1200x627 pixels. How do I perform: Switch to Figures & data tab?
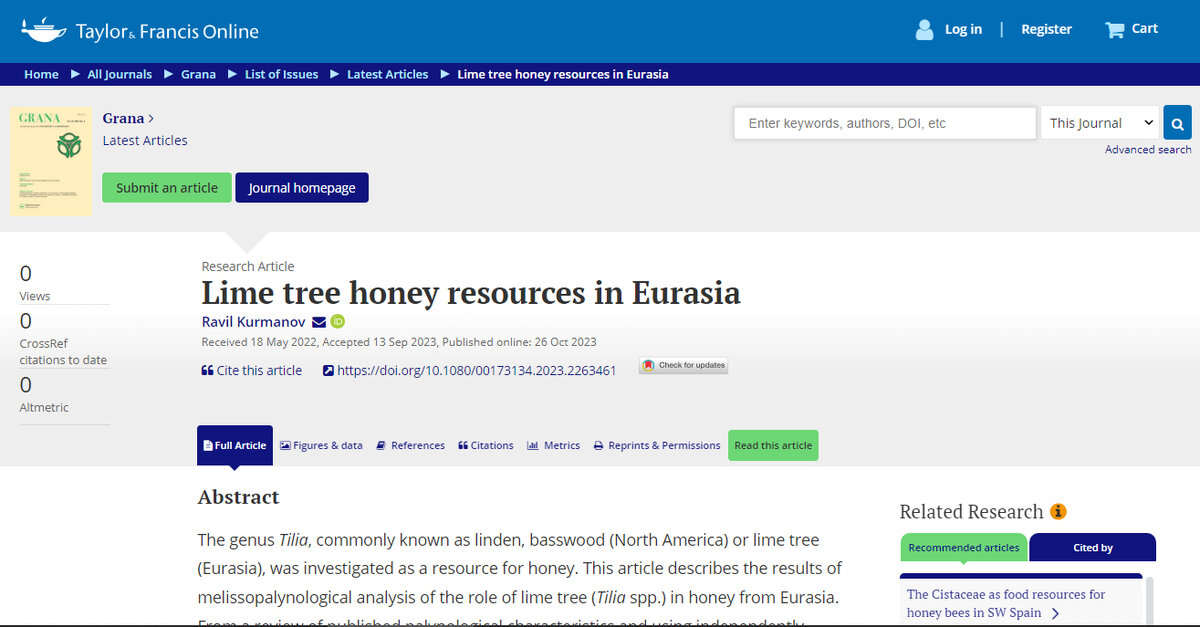tap(321, 445)
